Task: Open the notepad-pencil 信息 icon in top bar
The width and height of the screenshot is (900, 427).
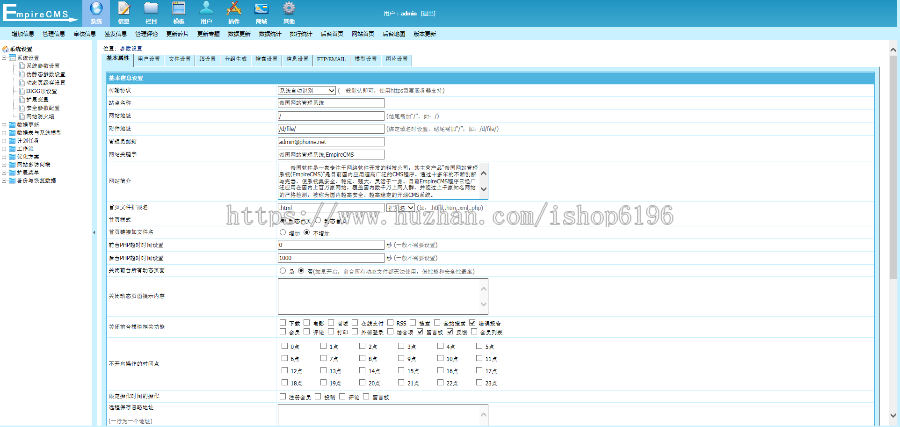Action: click(123, 8)
